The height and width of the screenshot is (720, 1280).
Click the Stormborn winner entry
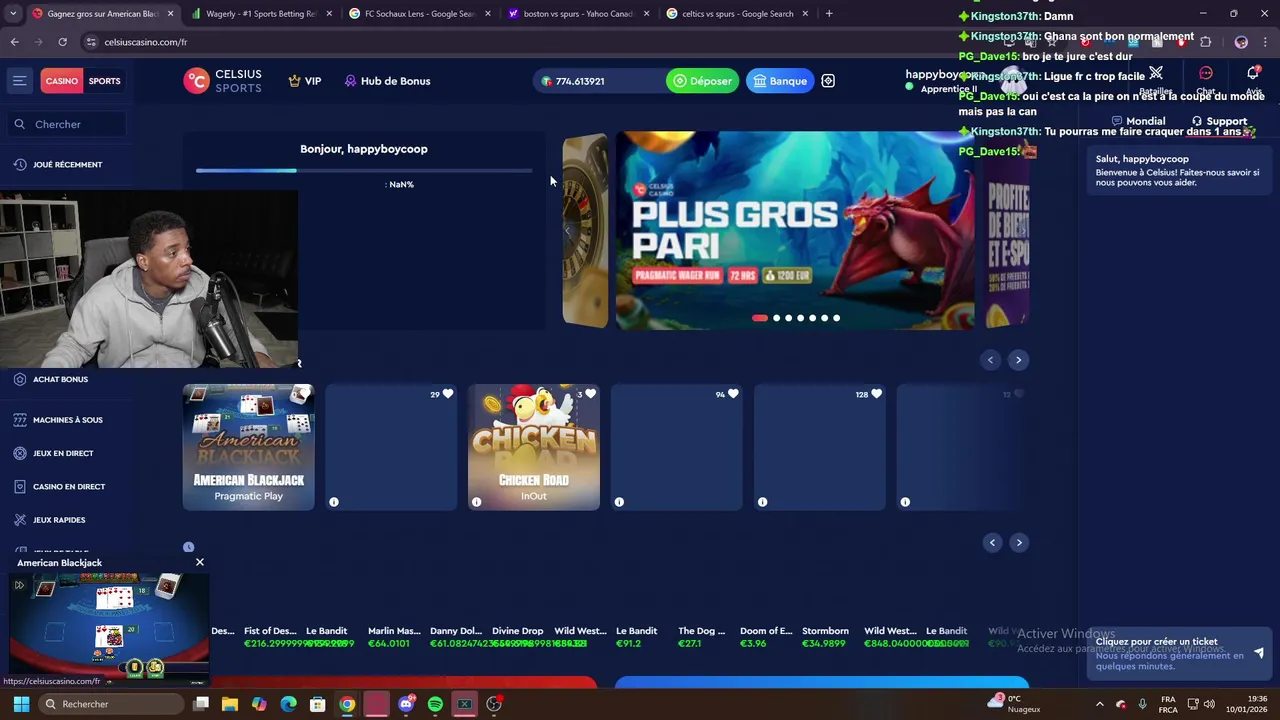(x=825, y=637)
